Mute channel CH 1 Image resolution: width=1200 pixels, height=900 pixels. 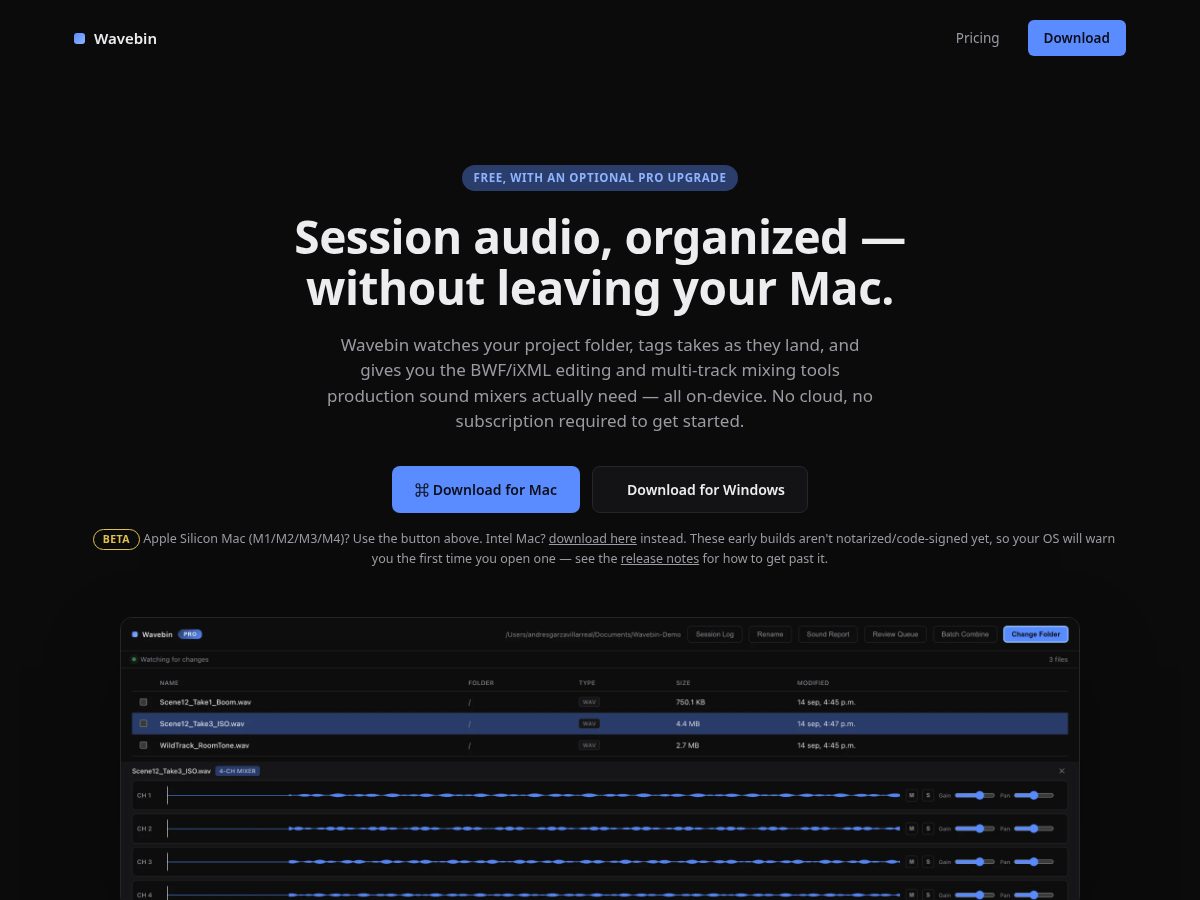point(911,796)
